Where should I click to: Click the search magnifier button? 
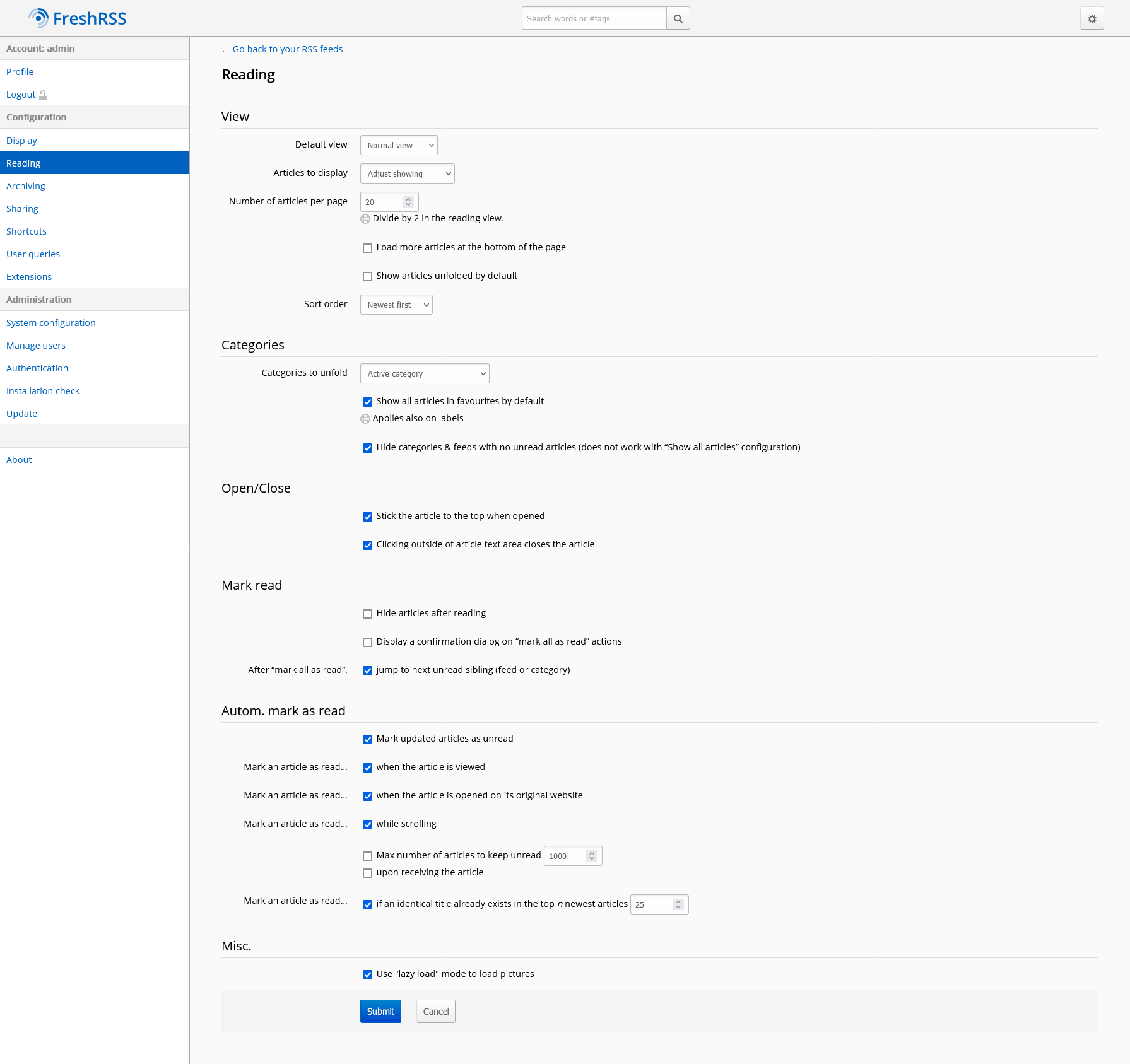678,18
